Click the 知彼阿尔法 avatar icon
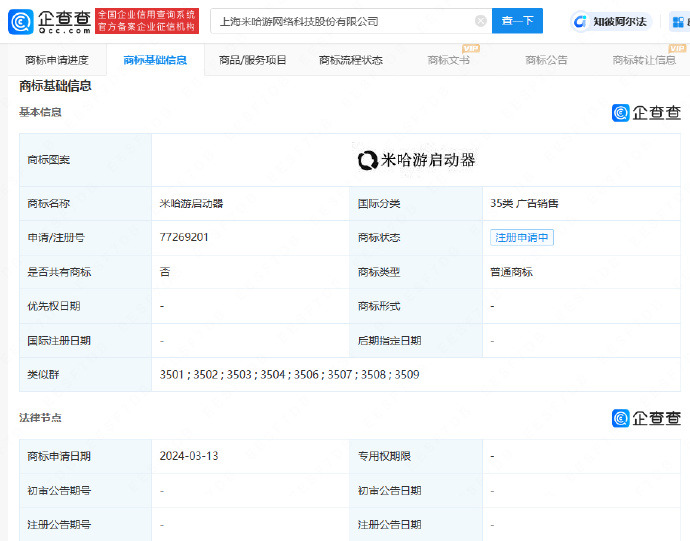690x541 pixels. point(581,21)
